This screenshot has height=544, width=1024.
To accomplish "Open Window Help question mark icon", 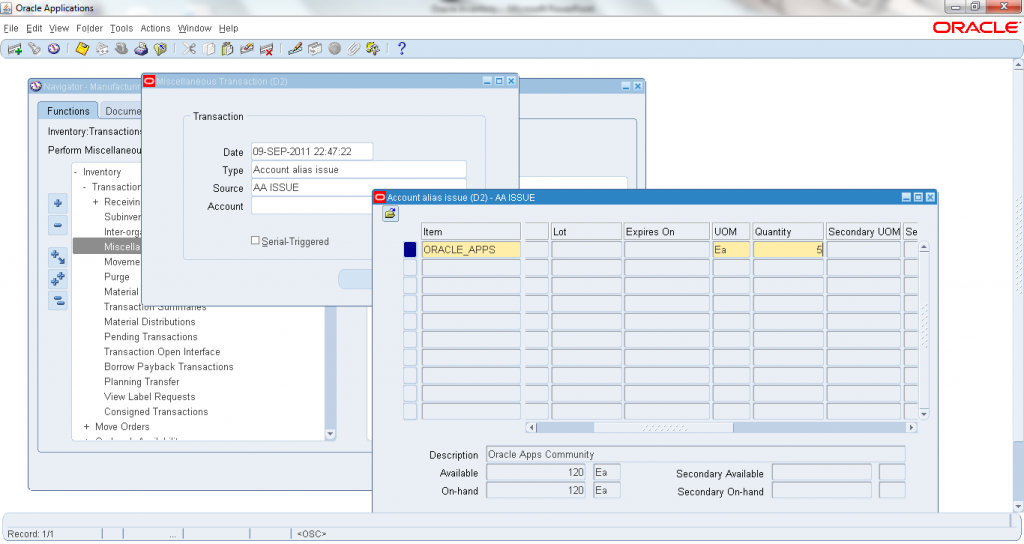I will pos(401,49).
